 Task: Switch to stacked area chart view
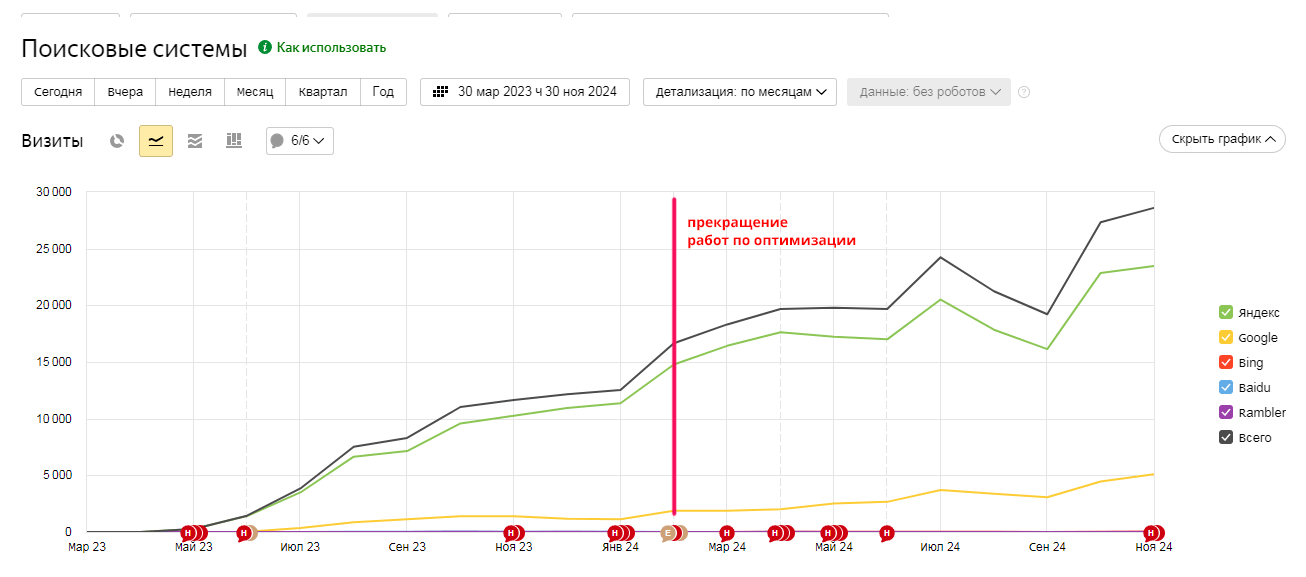coord(195,141)
